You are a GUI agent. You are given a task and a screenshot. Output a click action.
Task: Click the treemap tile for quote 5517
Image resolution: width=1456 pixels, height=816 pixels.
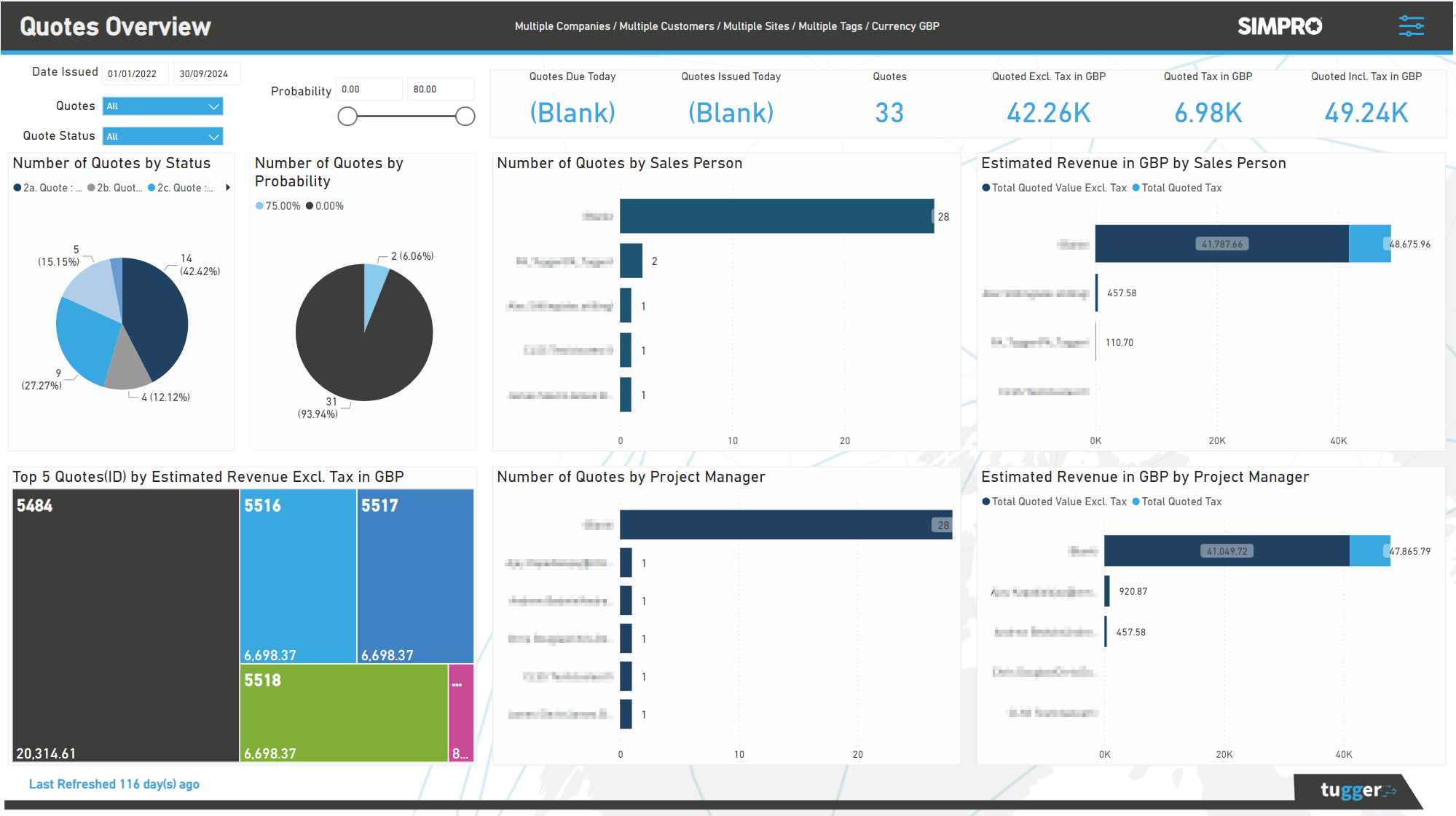[x=415, y=576]
